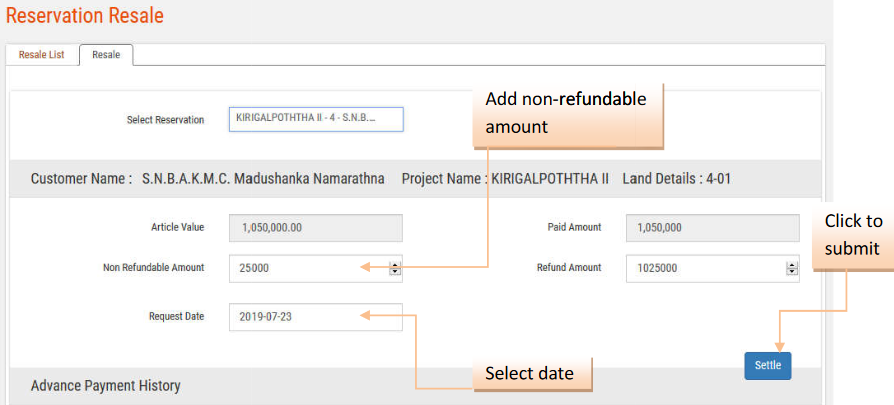Click the Advance Payment History section header
Viewport: 894px width, 405px height.
106,385
